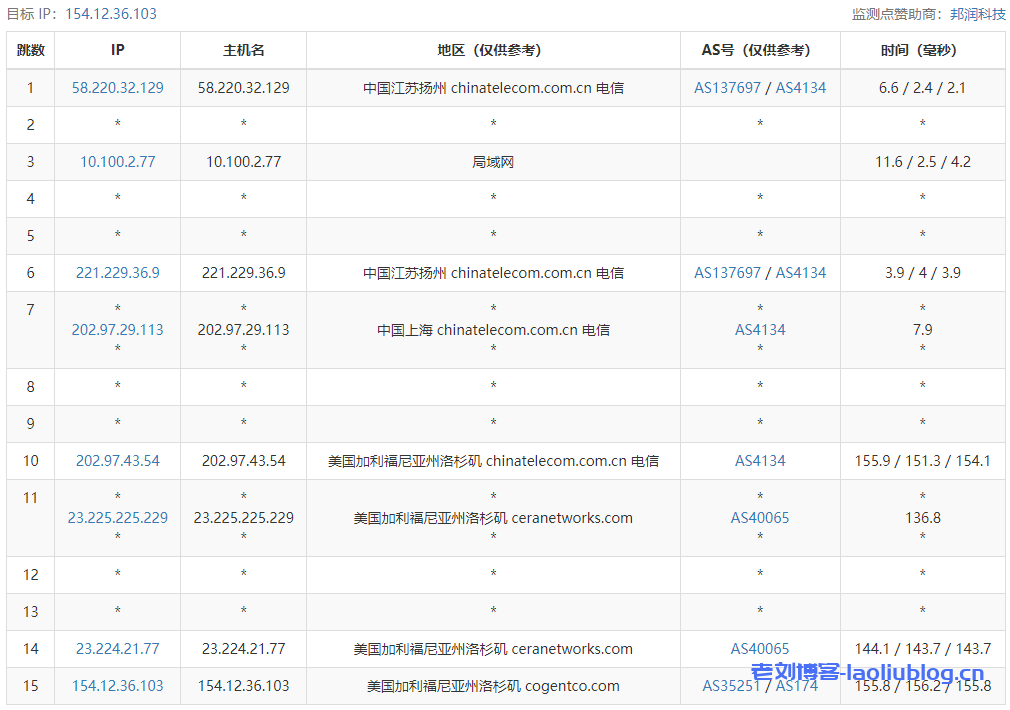Click the 时间（毫秒） column header
The image size is (1010, 710).
(922, 50)
